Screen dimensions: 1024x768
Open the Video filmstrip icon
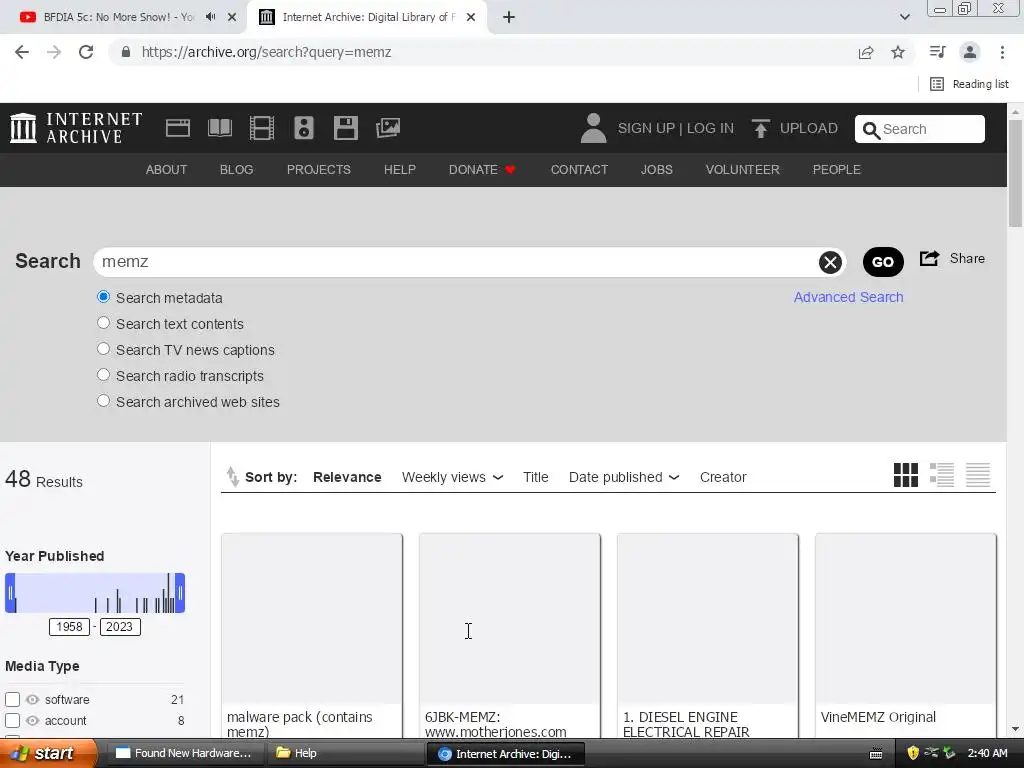(x=262, y=128)
